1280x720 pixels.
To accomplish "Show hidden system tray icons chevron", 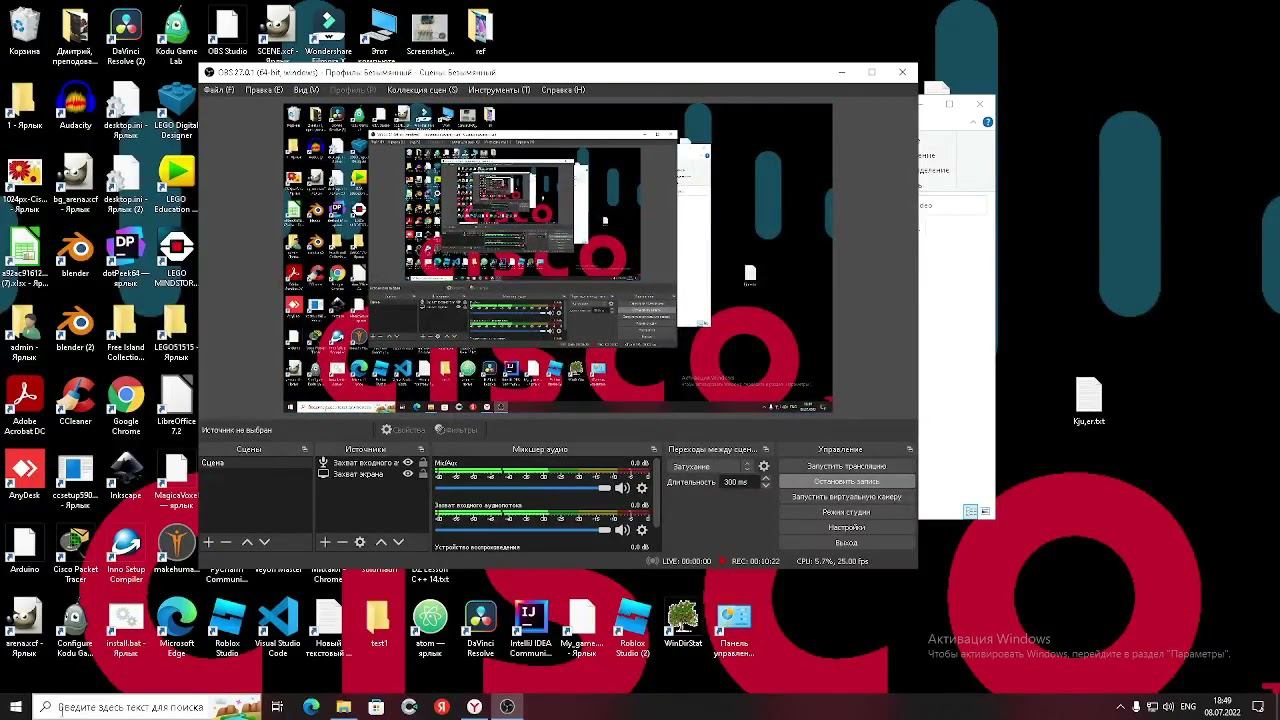I will pos(1120,707).
